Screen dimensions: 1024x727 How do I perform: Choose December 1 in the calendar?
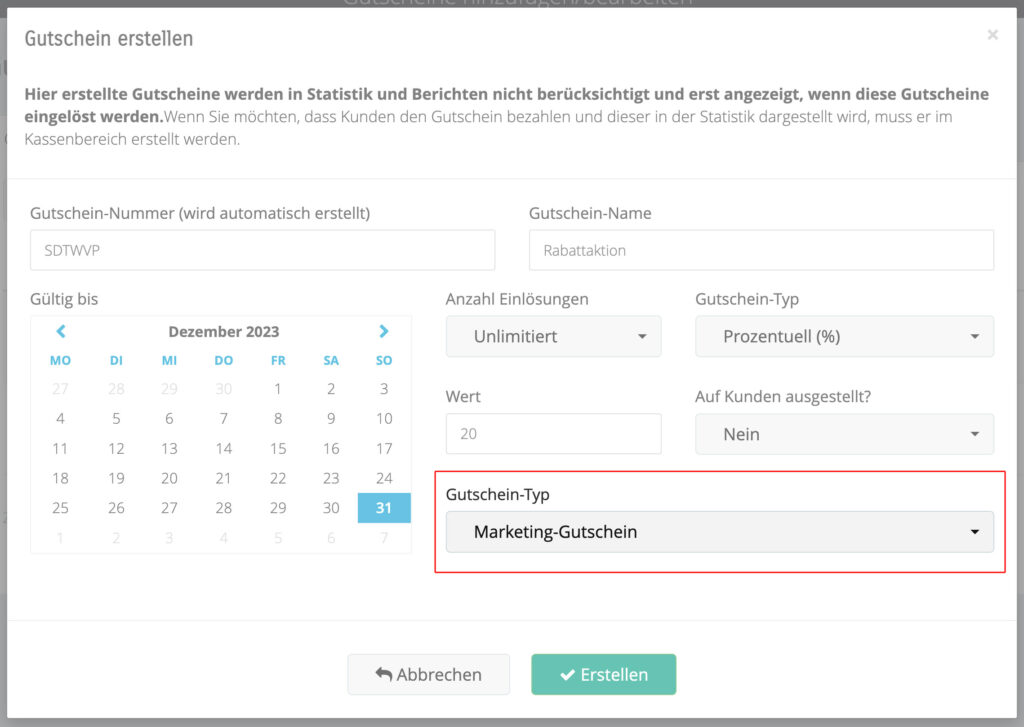pos(278,389)
